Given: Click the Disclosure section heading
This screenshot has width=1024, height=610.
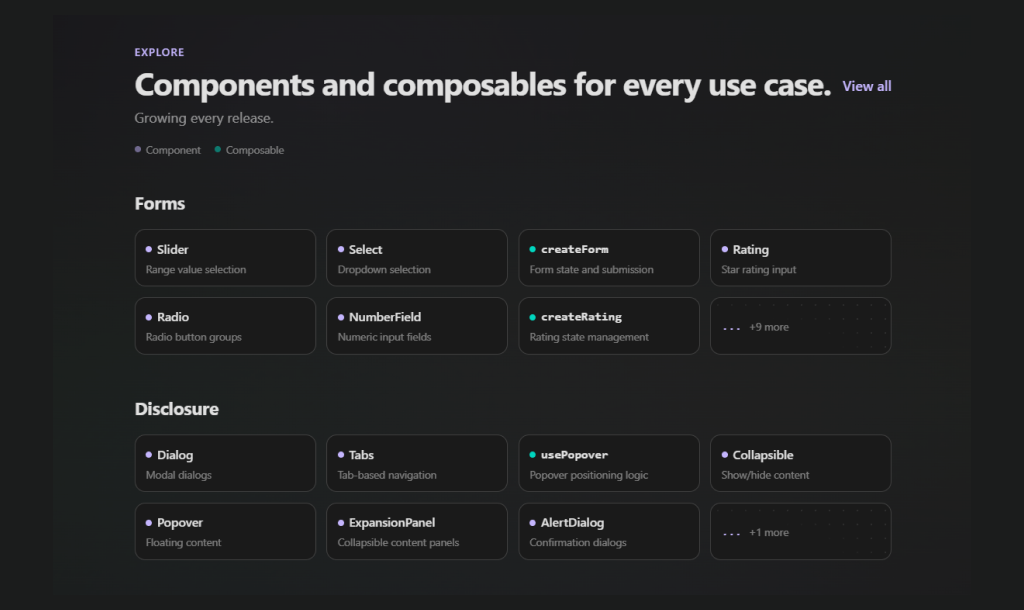Looking at the screenshot, I should [176, 409].
